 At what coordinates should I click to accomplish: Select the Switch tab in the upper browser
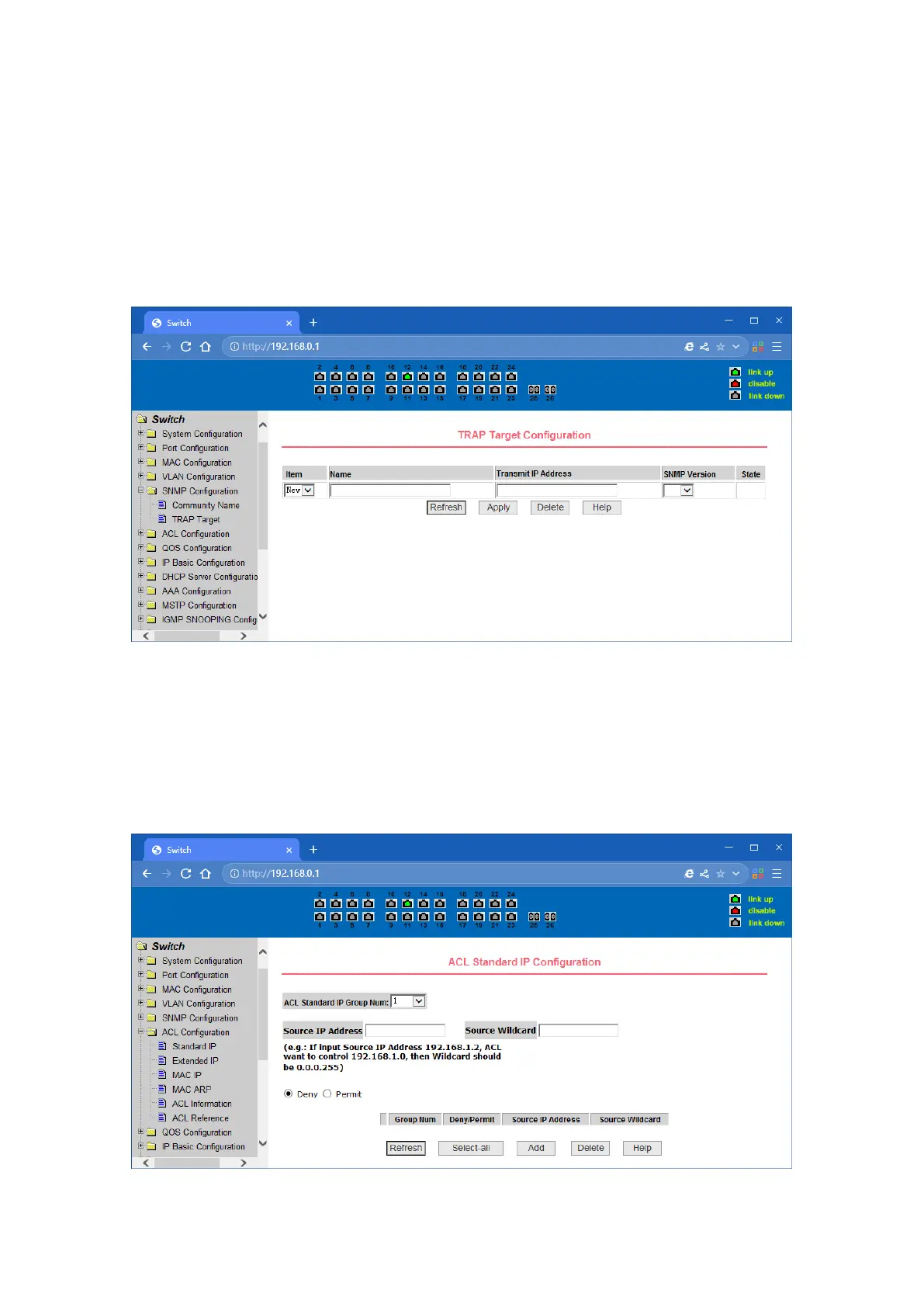click(221, 323)
